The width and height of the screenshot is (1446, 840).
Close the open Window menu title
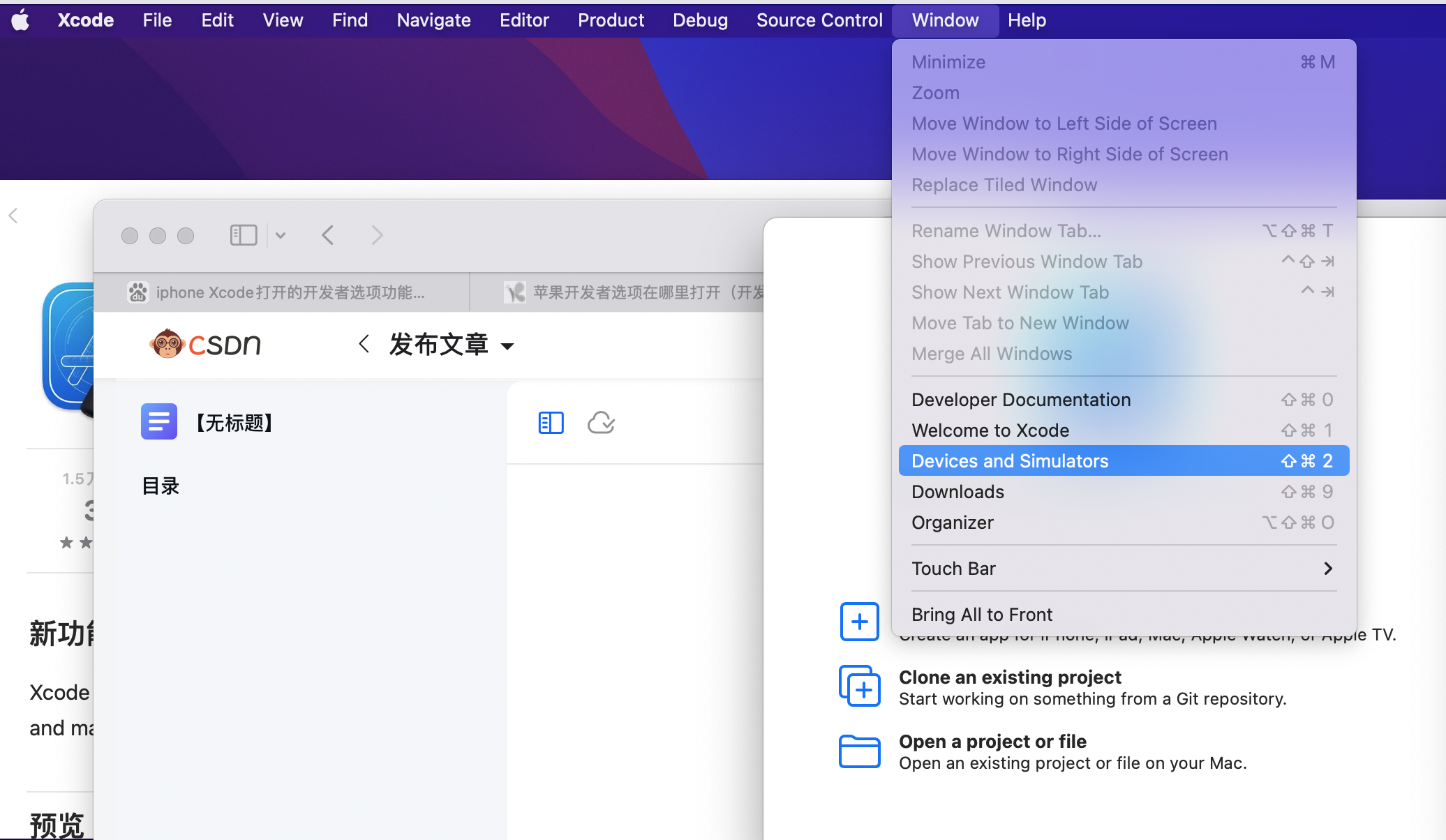[945, 20]
